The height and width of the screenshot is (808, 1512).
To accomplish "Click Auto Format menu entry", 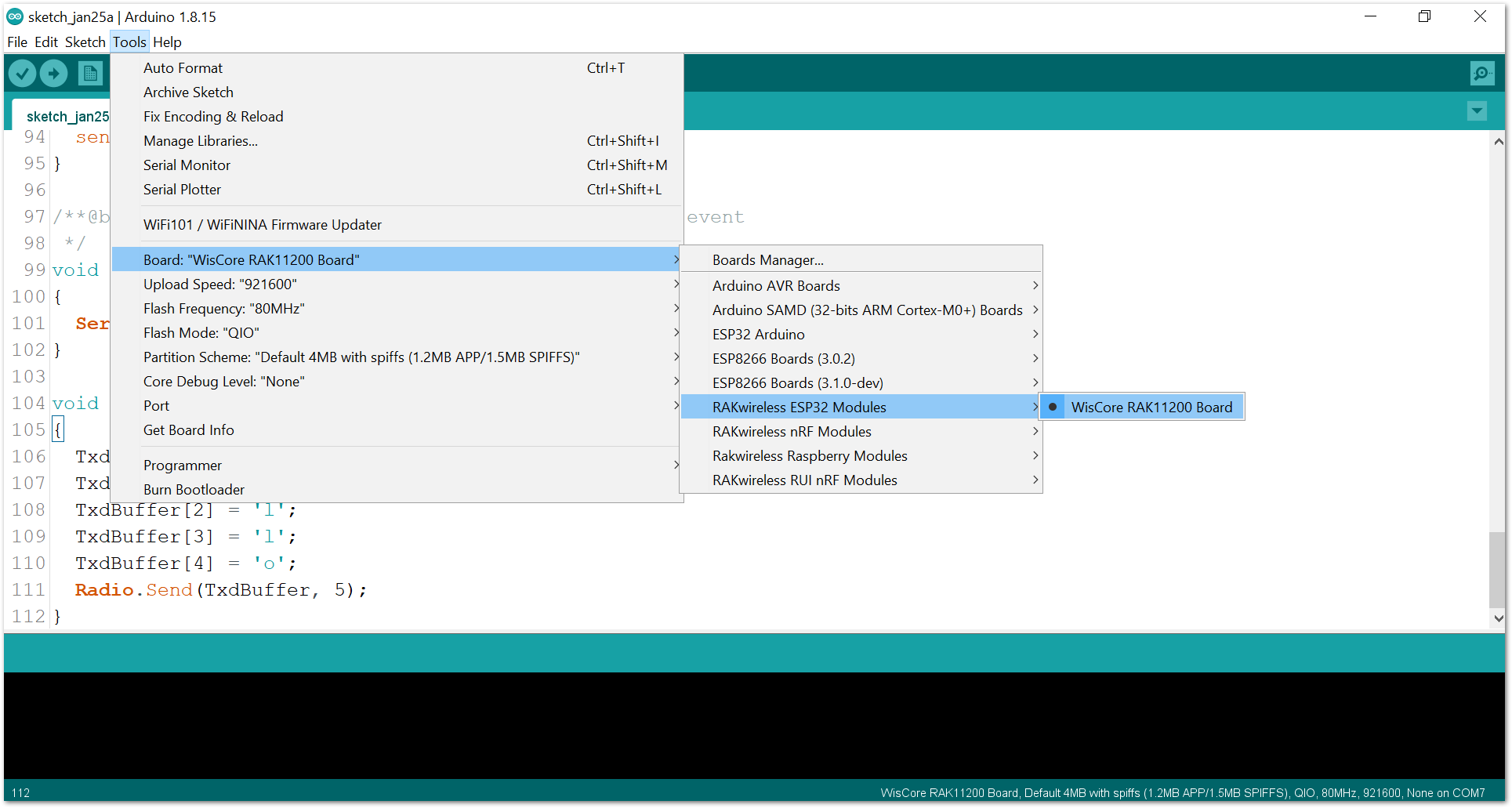I will point(183,68).
